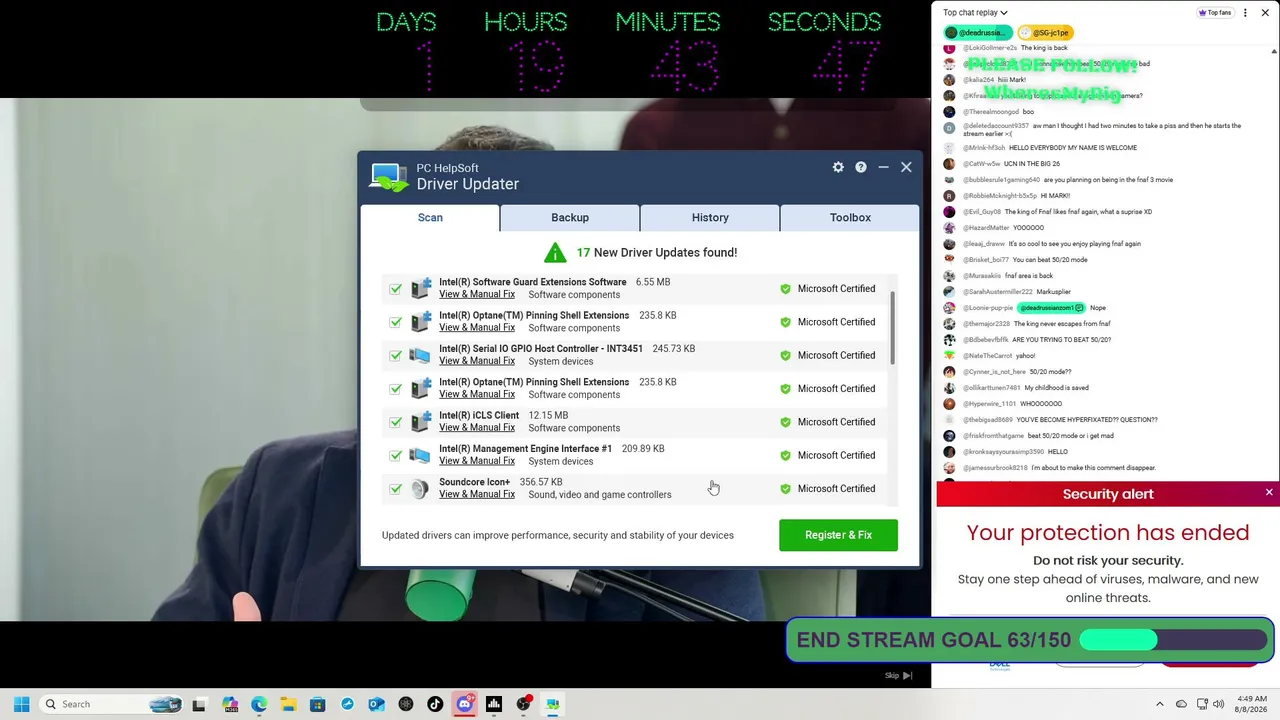Open Microsoft Edge from the taskbar
Viewport: 1280px width, 720px height.
(x=259, y=704)
